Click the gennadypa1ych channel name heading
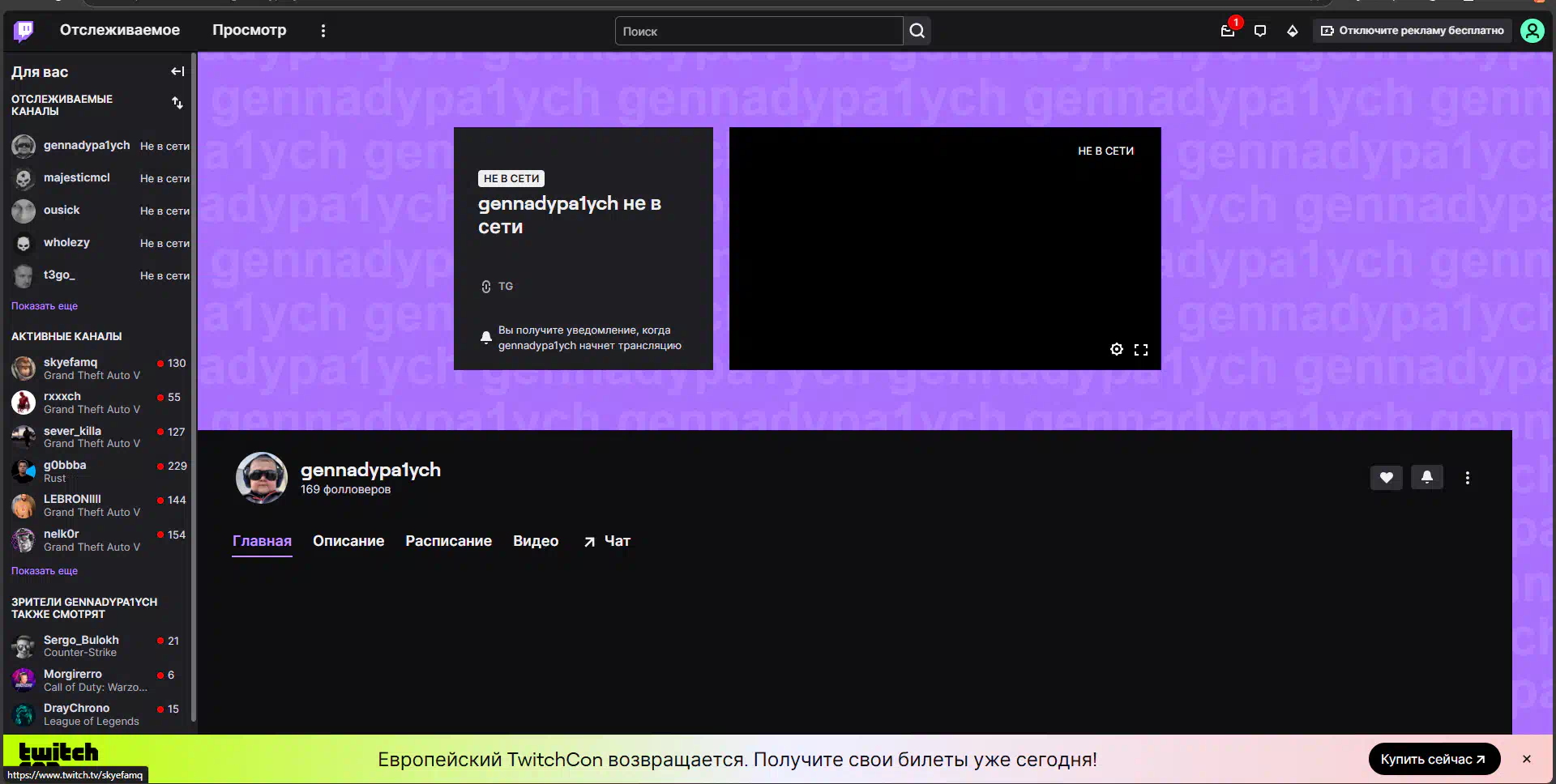The image size is (1556, 784). click(370, 470)
